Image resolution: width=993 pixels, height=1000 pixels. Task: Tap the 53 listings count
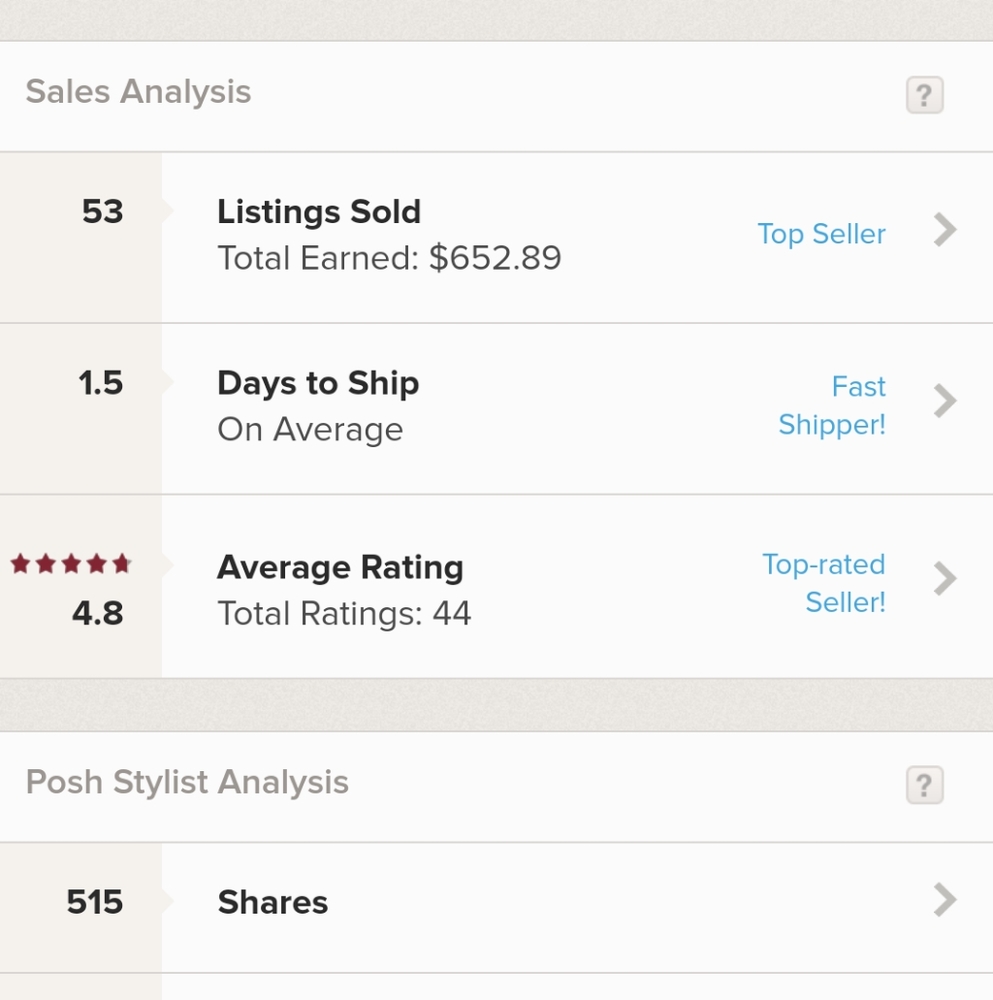pos(102,212)
